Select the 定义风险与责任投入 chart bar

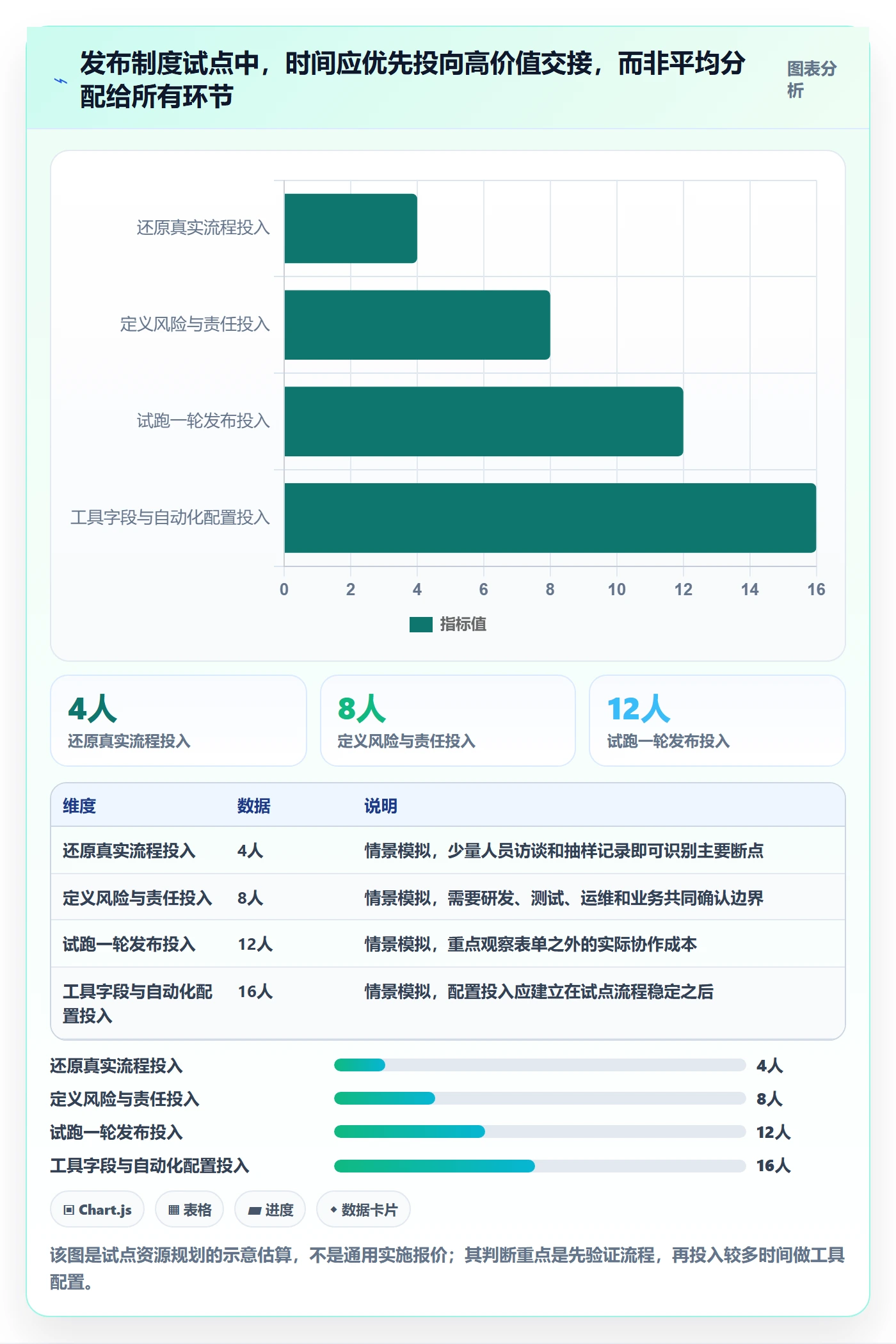click(417, 325)
